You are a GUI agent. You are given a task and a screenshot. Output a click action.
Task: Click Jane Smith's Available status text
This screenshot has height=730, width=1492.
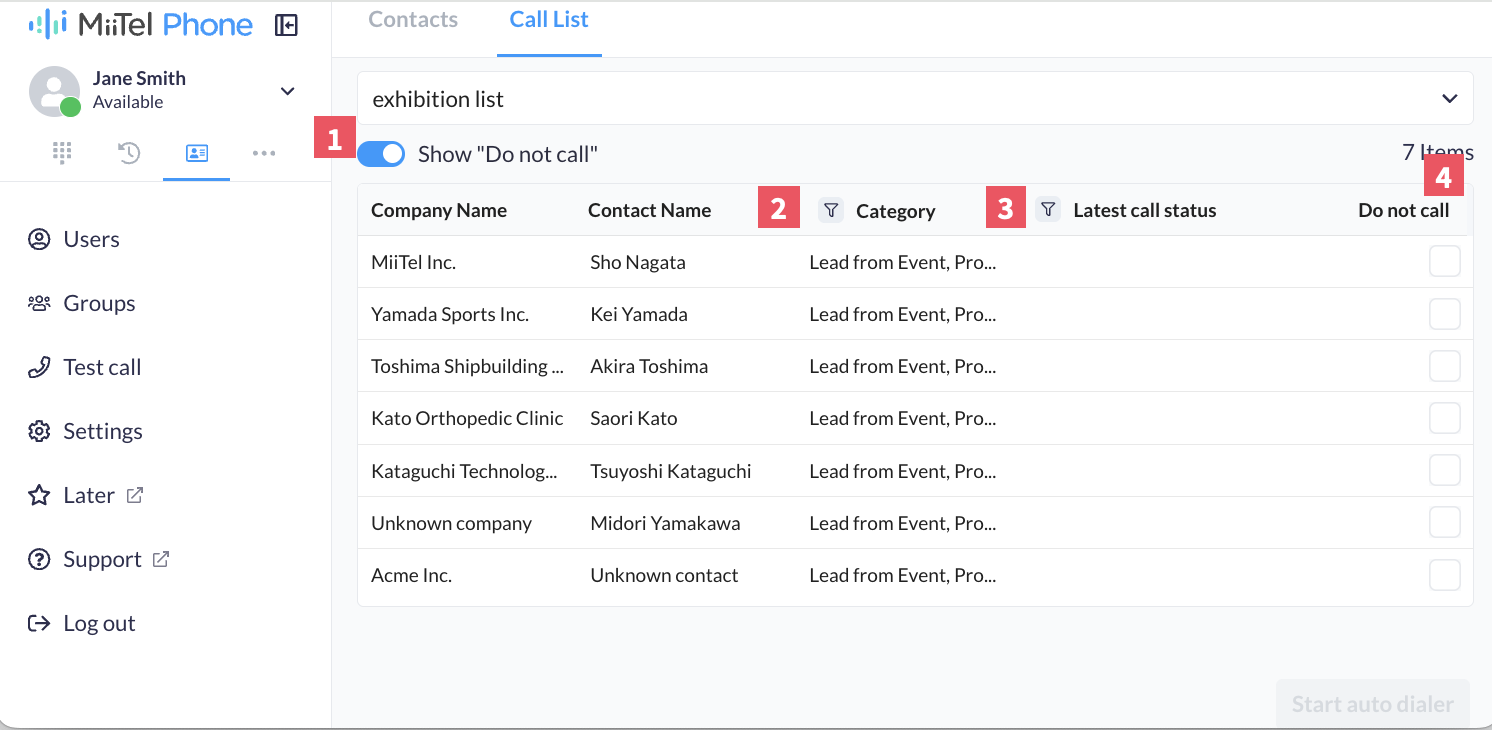point(128,102)
